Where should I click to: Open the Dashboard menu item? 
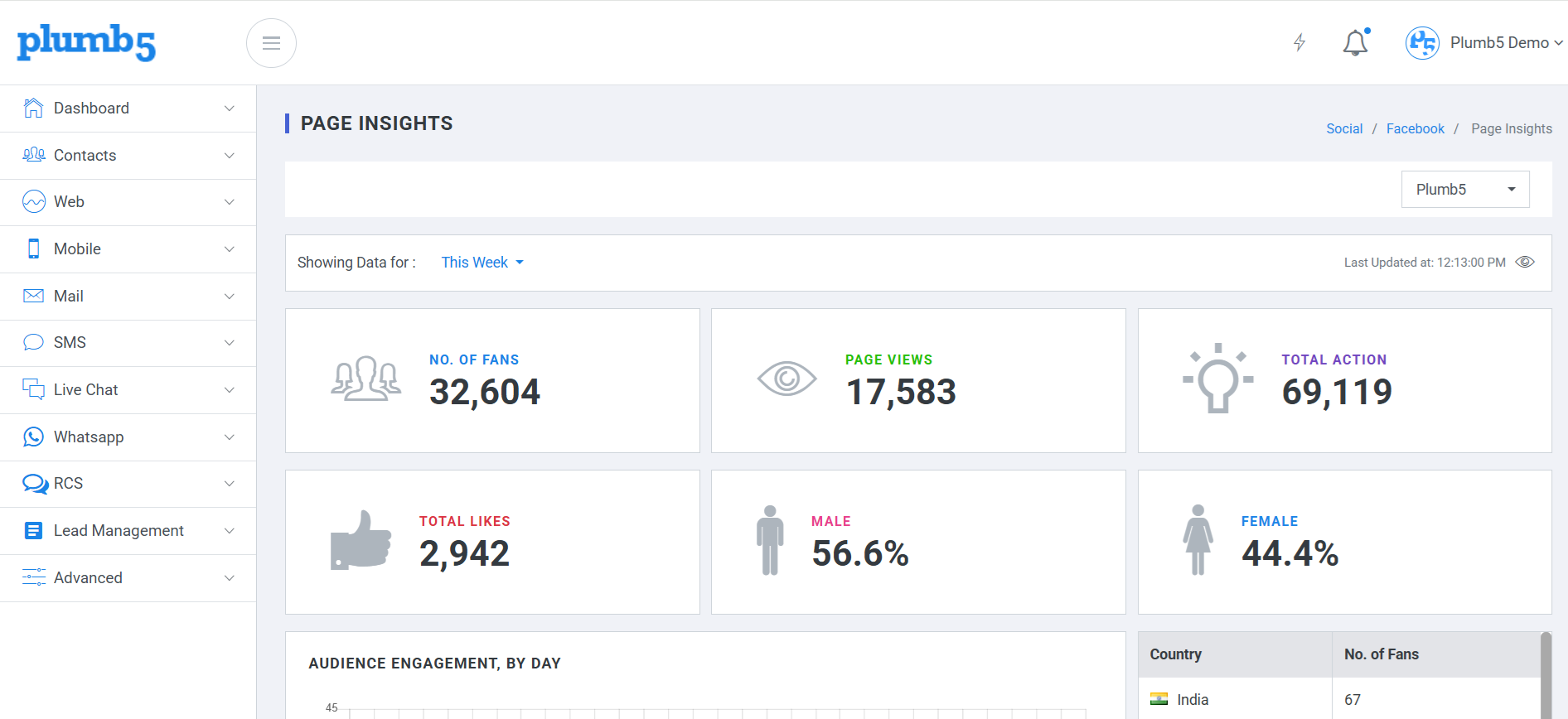pos(128,109)
